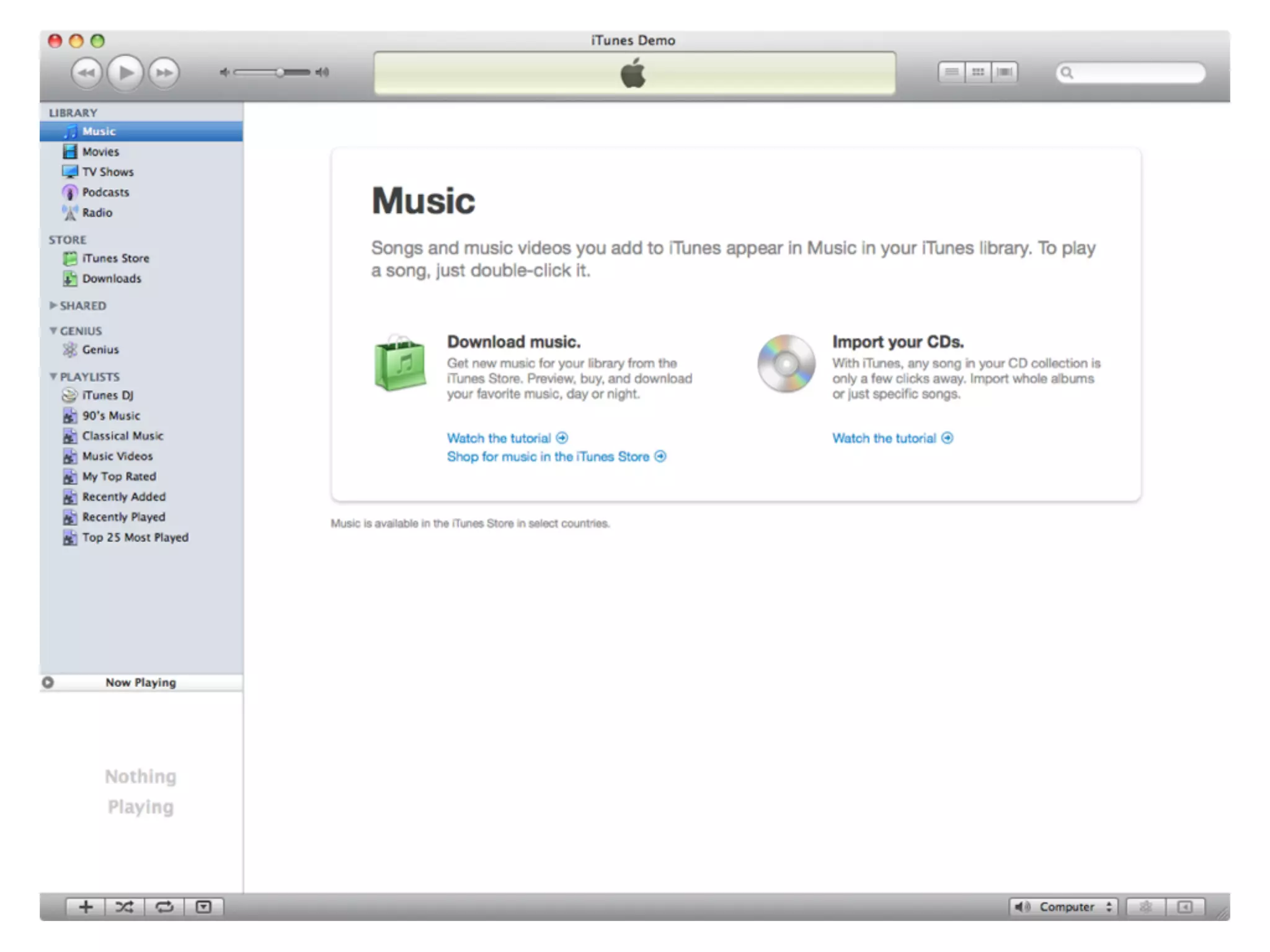Screen dimensions: 1270x952
Task: Hide the artwork viewer panel button
Action: pyautogui.click(x=203, y=907)
